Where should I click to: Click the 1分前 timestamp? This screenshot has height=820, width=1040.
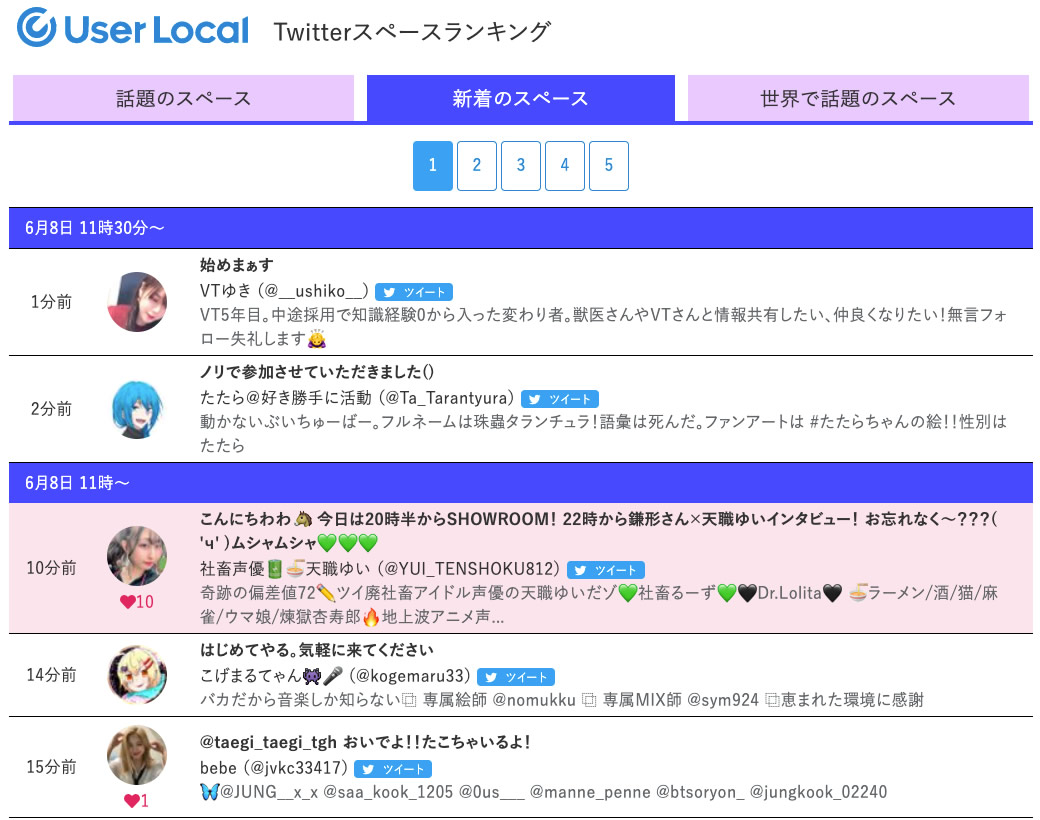[x=51, y=302]
